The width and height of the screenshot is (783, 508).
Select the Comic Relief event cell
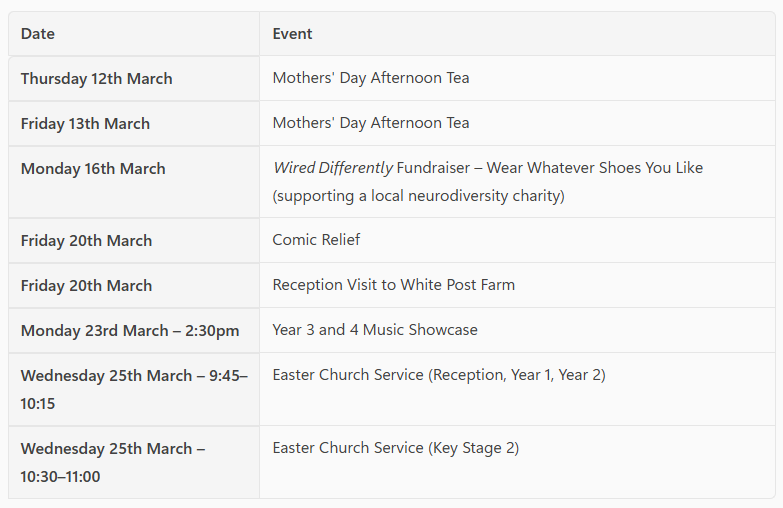point(316,240)
